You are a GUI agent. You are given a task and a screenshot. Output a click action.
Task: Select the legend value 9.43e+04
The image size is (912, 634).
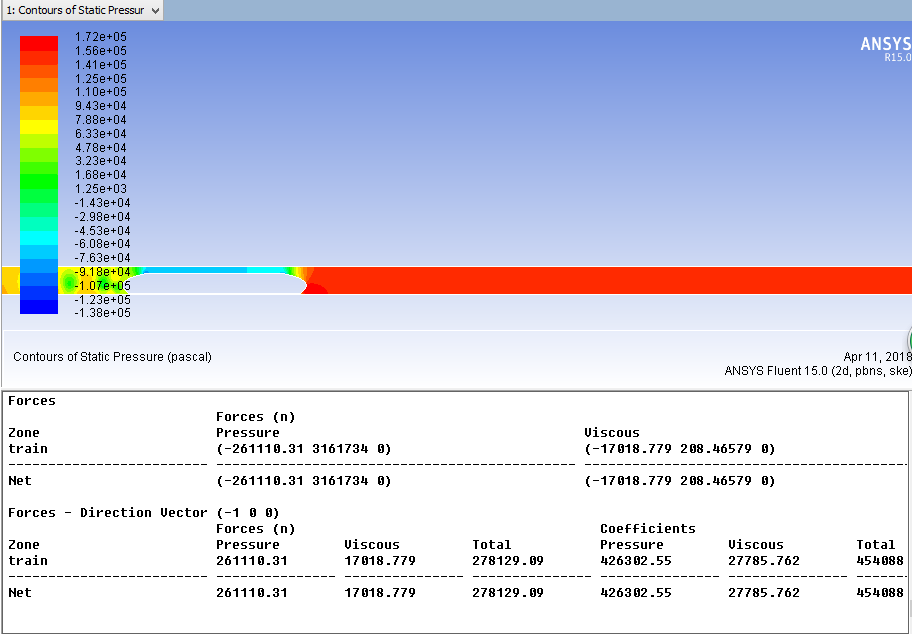click(x=101, y=106)
